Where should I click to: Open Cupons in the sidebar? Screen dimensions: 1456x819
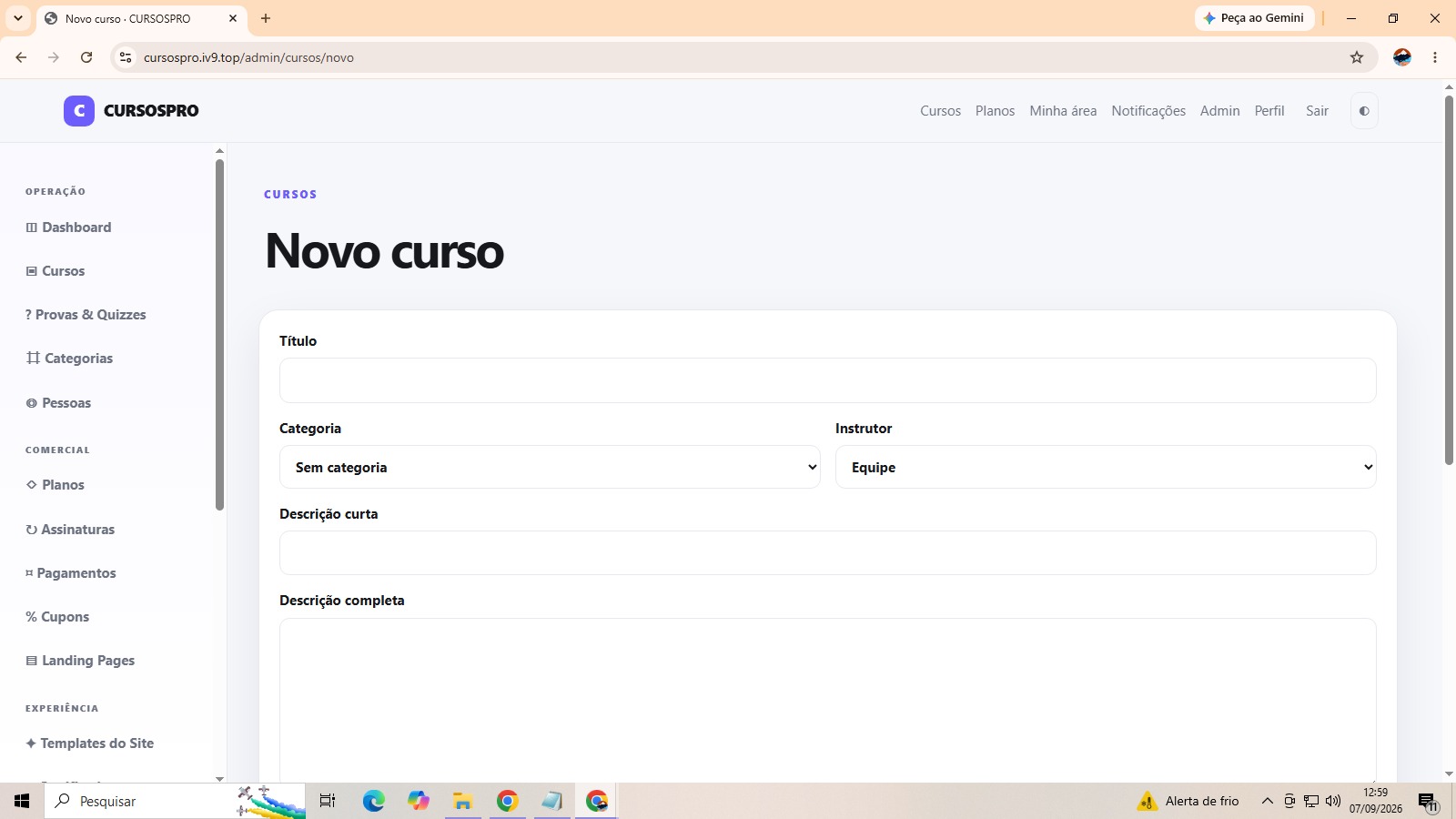[57, 617]
